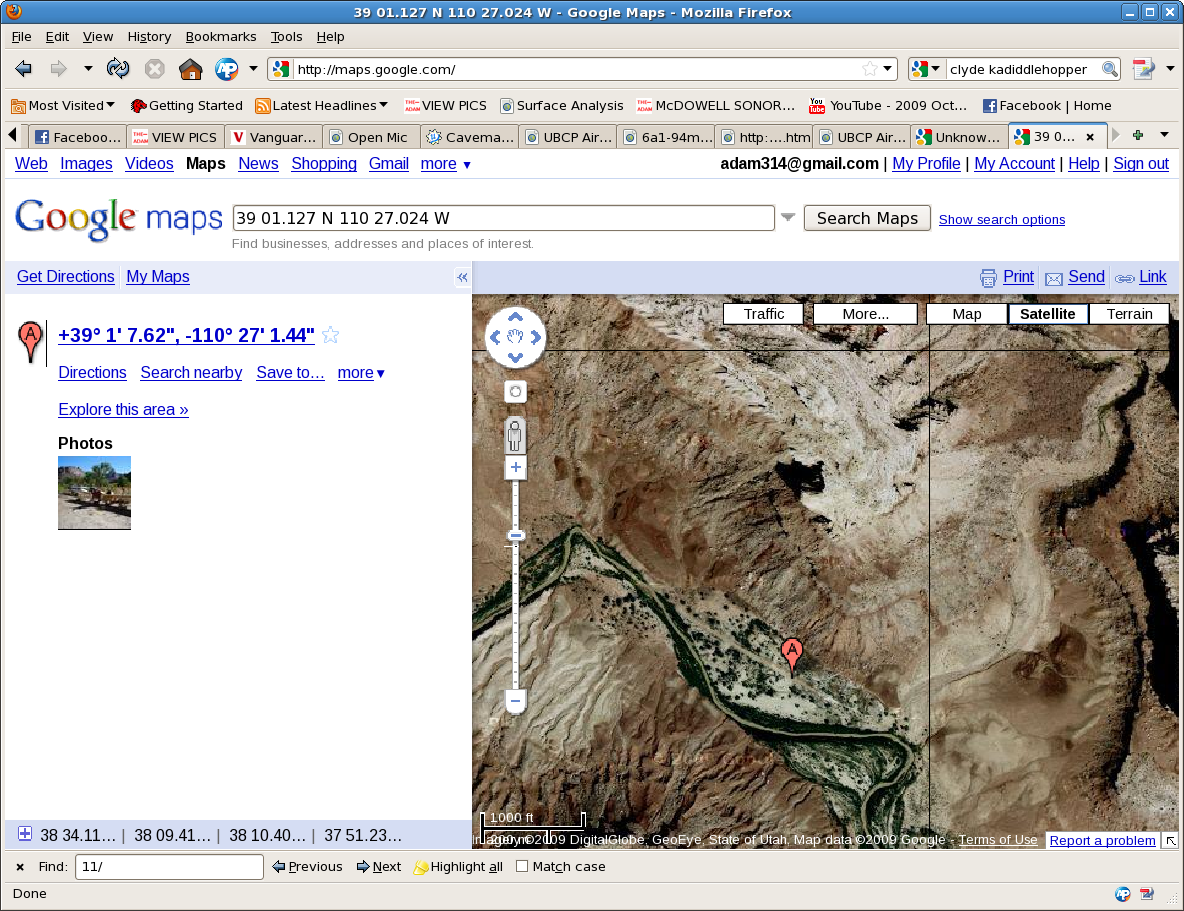Click the Street View pegman icon
Image resolution: width=1184 pixels, height=911 pixels.
coord(515,435)
